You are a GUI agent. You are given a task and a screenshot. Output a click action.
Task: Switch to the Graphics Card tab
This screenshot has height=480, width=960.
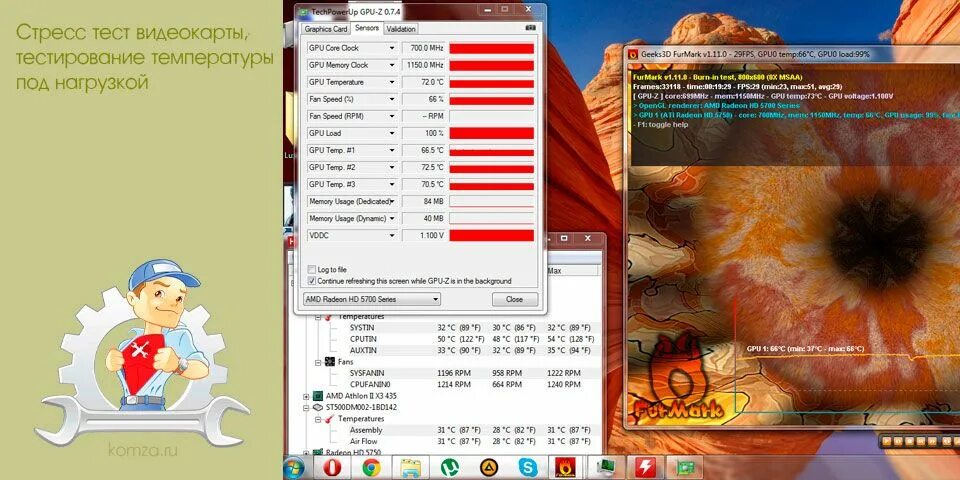[x=326, y=29]
